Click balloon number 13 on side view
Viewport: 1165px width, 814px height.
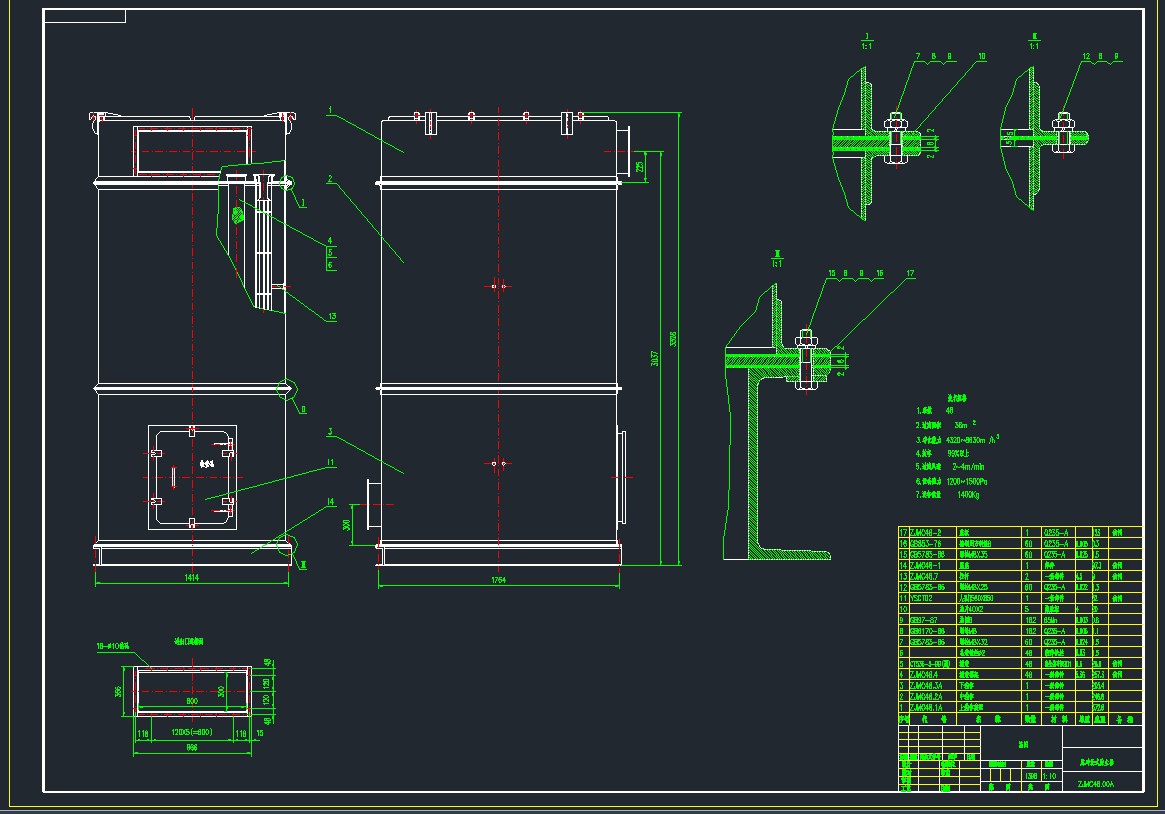[x=331, y=316]
